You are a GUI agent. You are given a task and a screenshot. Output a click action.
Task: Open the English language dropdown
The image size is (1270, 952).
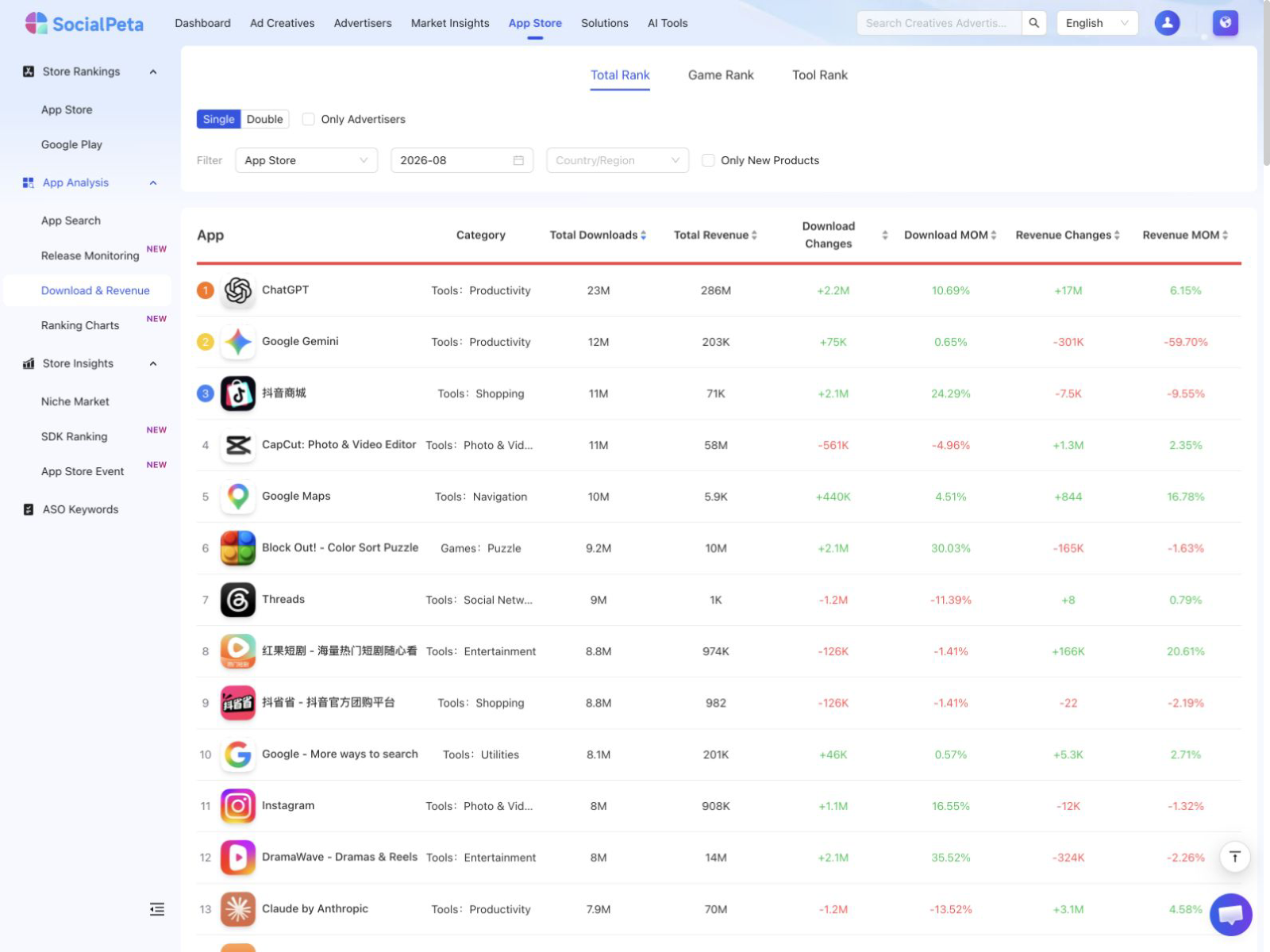coord(1097,23)
